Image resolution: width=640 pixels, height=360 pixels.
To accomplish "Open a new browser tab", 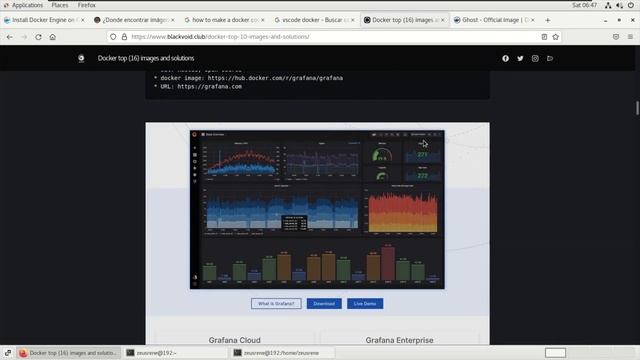I will (x=548, y=20).
